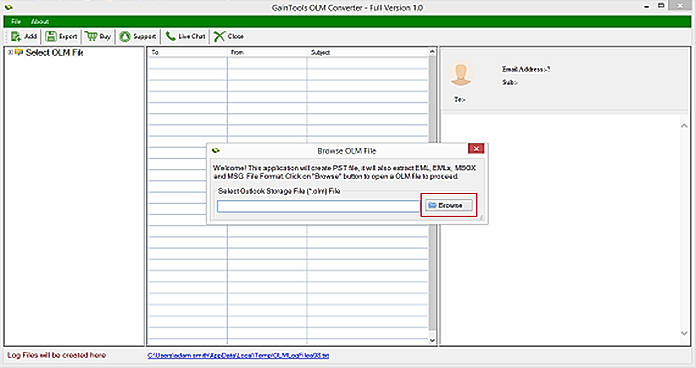Select the 'Select OLM File' tree item
Screen dimensions: 696x368
[54, 52]
